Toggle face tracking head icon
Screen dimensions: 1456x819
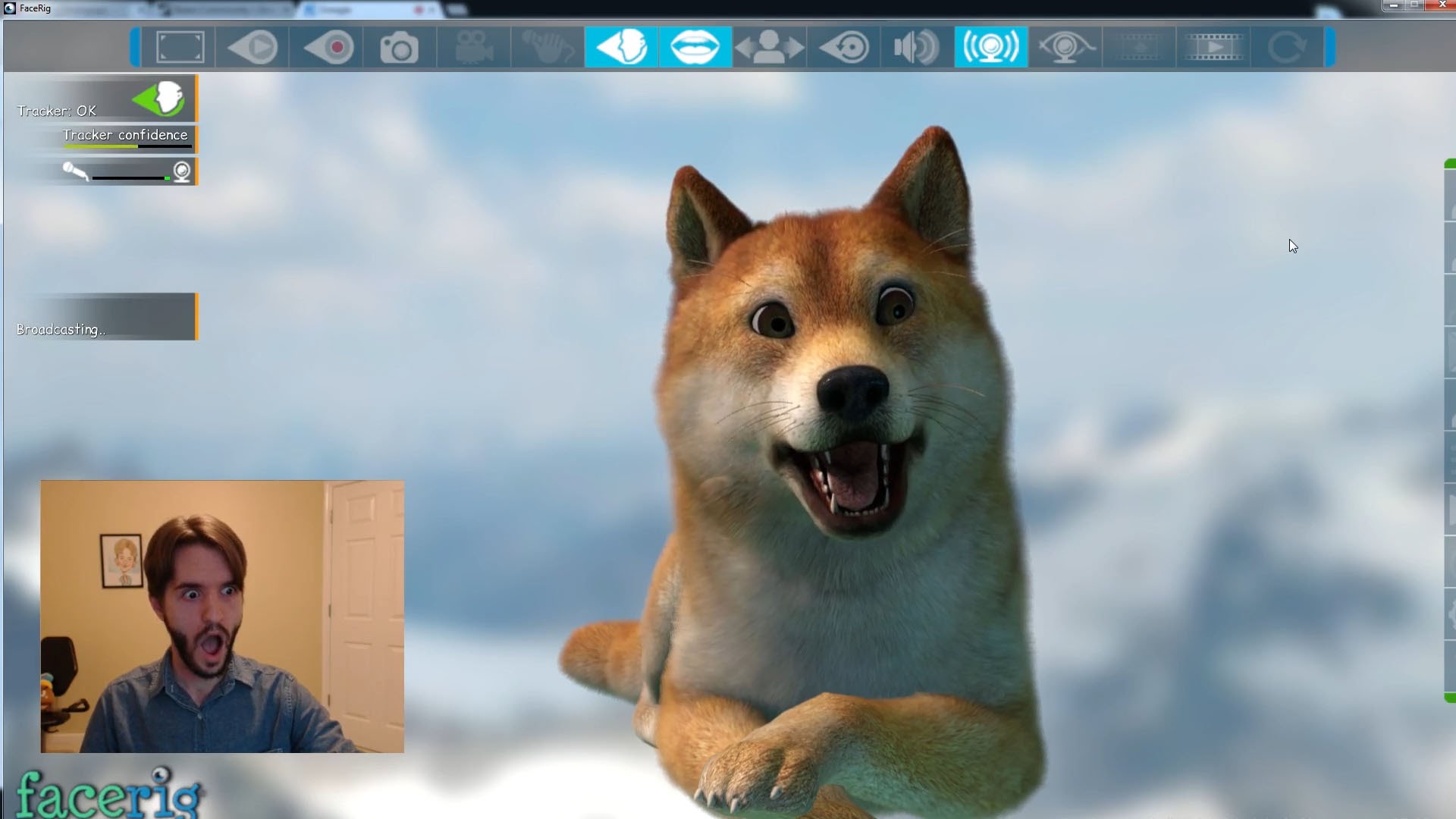point(621,47)
